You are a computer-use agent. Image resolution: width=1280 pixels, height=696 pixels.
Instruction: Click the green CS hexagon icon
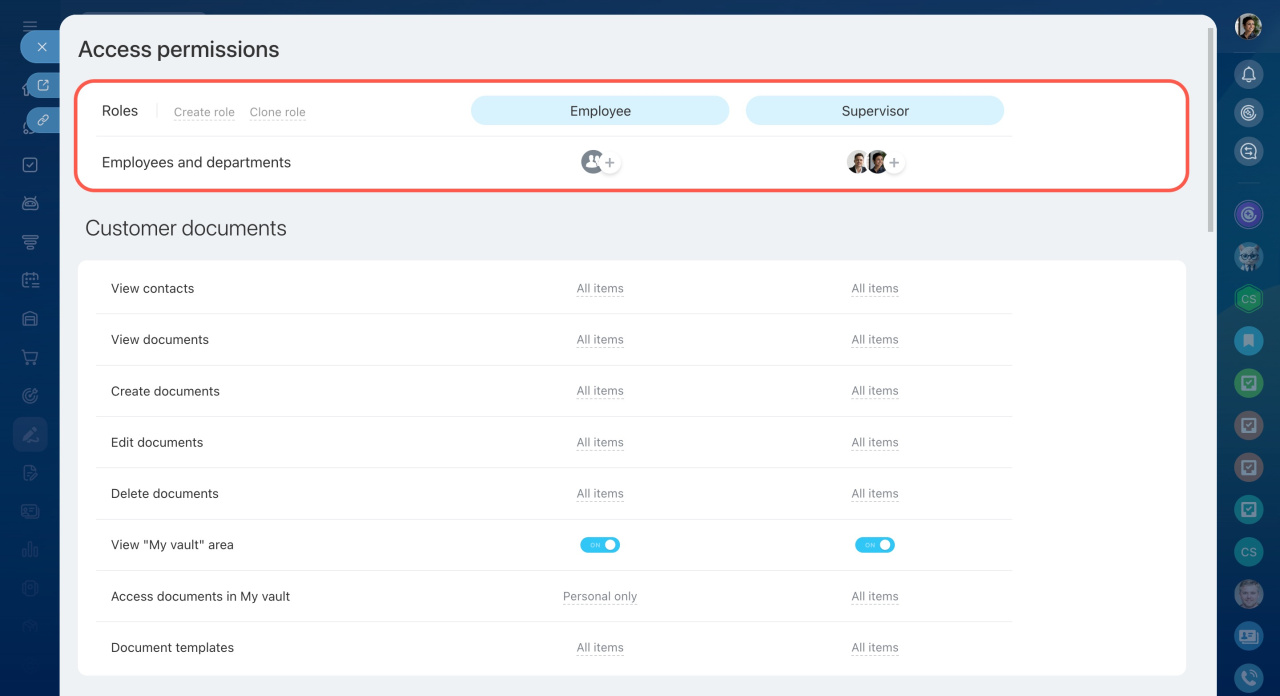[1248, 298]
